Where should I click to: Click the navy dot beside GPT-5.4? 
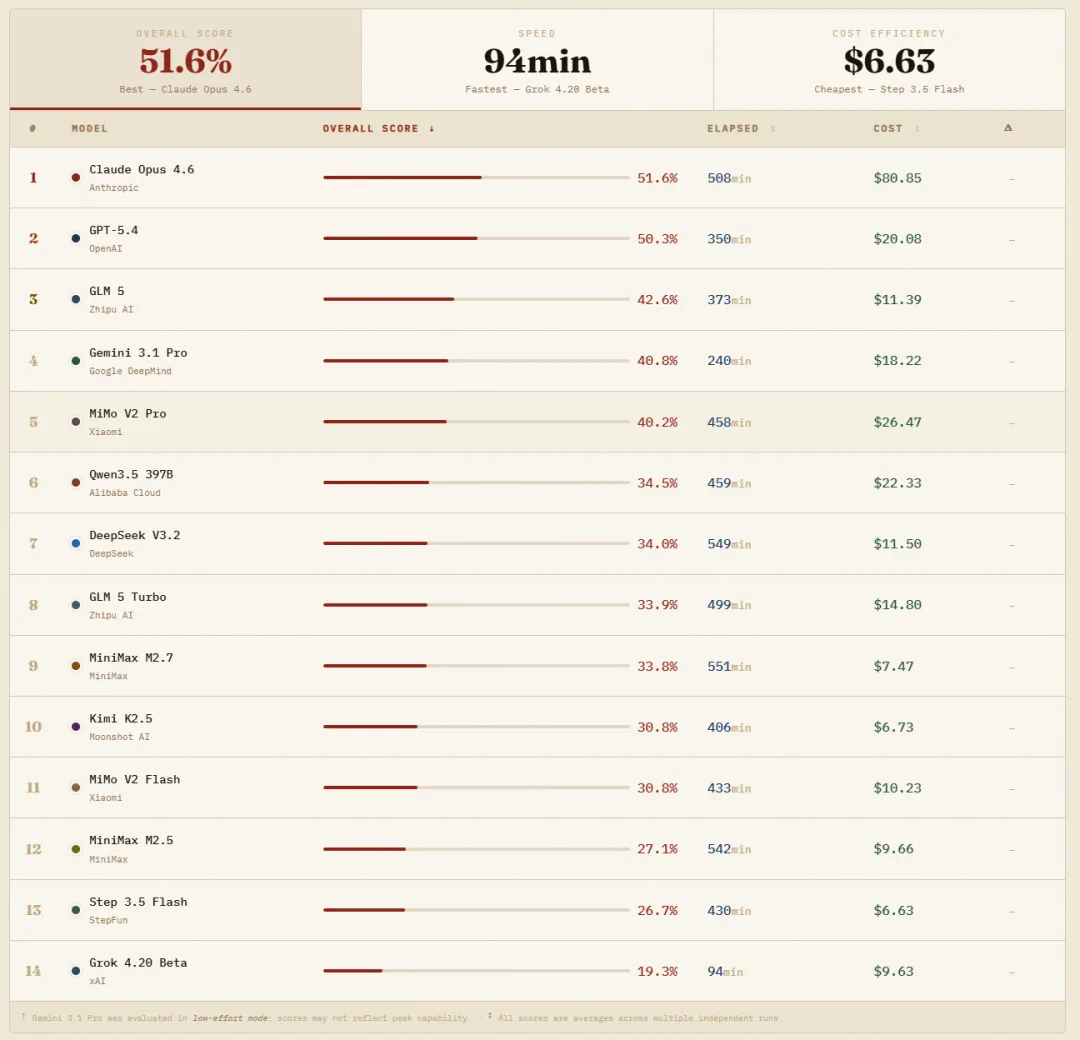coord(76,238)
